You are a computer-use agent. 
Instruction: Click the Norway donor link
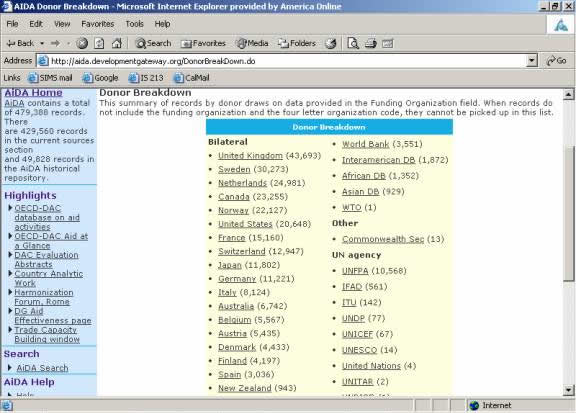233,211
